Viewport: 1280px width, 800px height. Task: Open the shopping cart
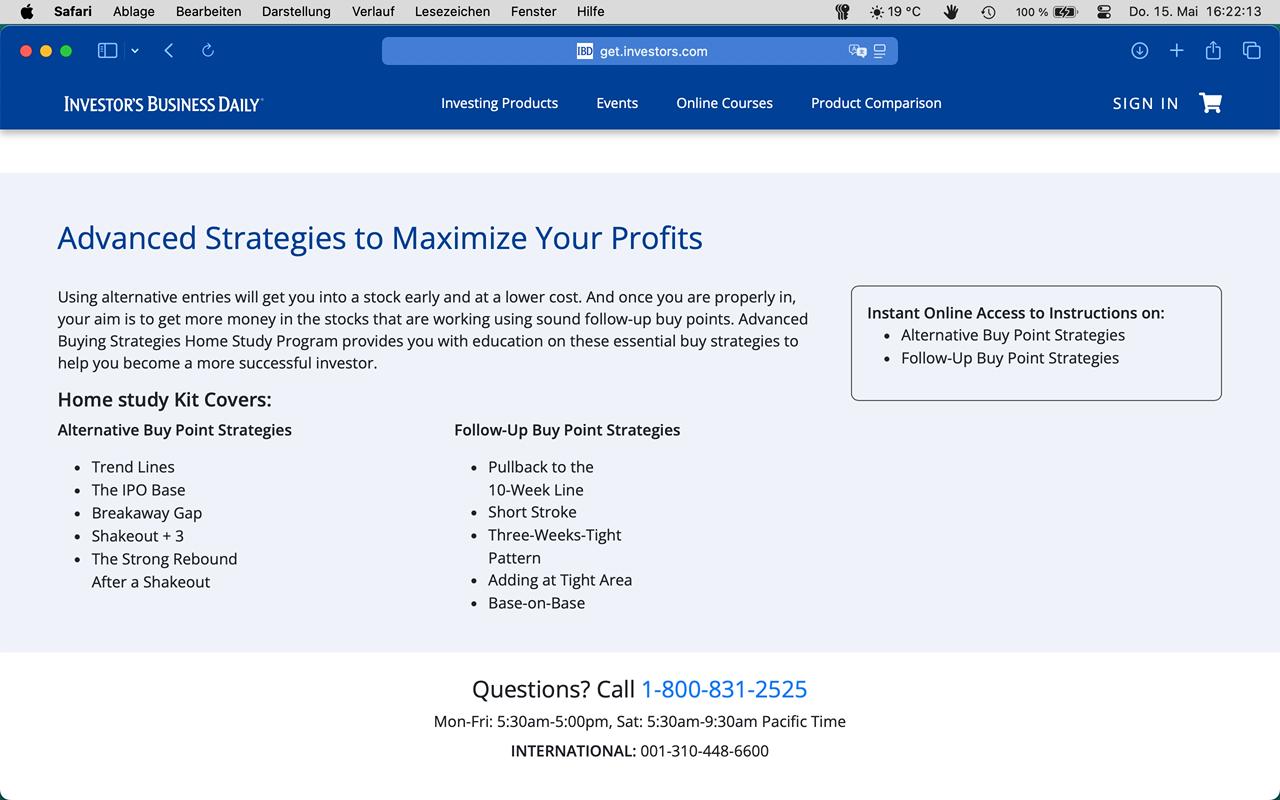pos(1210,103)
